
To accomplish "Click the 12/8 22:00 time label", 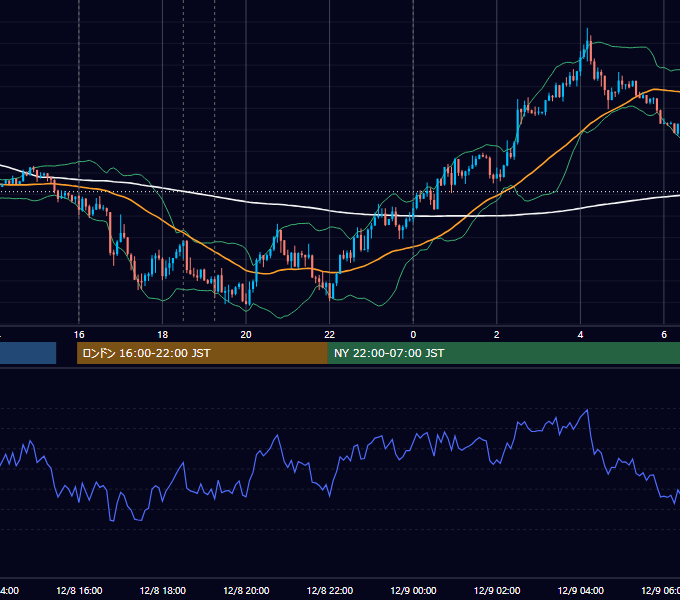I will [x=330, y=591].
